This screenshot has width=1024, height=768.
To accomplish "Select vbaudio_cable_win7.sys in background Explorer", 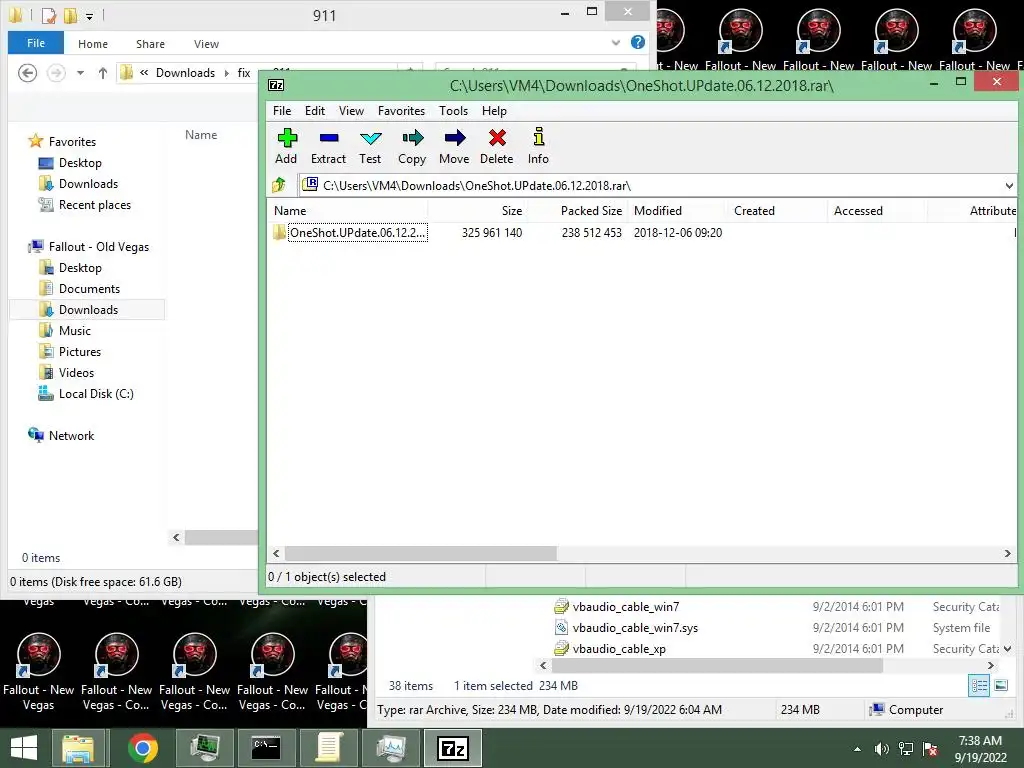I will coord(635,628).
